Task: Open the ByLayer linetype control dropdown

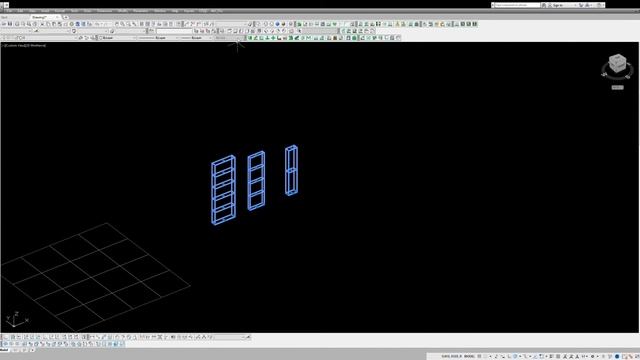Action: (x=158, y=38)
